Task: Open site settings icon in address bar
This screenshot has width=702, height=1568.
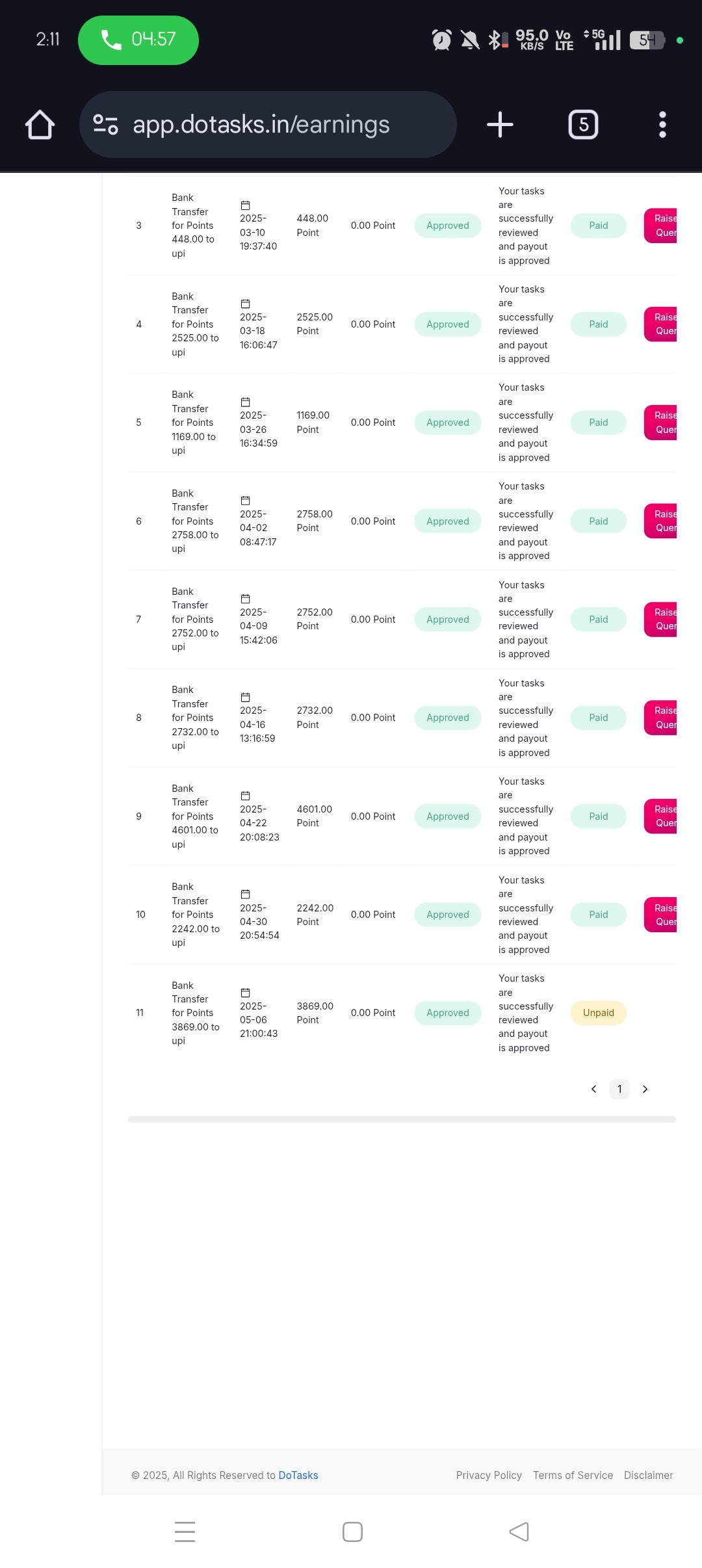Action: [105, 124]
